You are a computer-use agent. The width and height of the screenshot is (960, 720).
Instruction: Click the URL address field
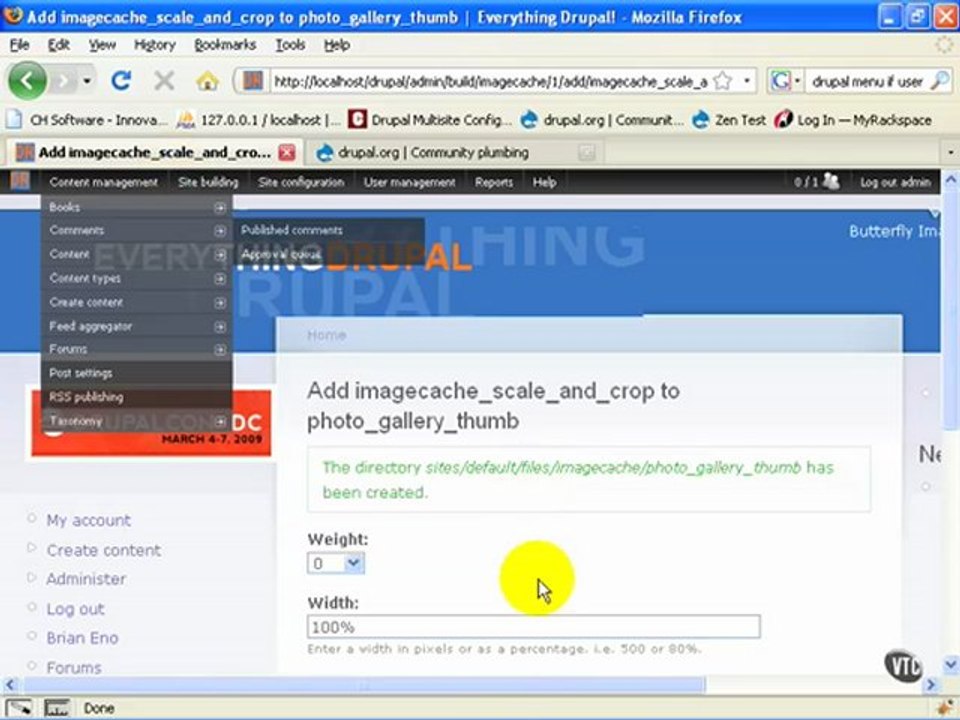coord(490,81)
